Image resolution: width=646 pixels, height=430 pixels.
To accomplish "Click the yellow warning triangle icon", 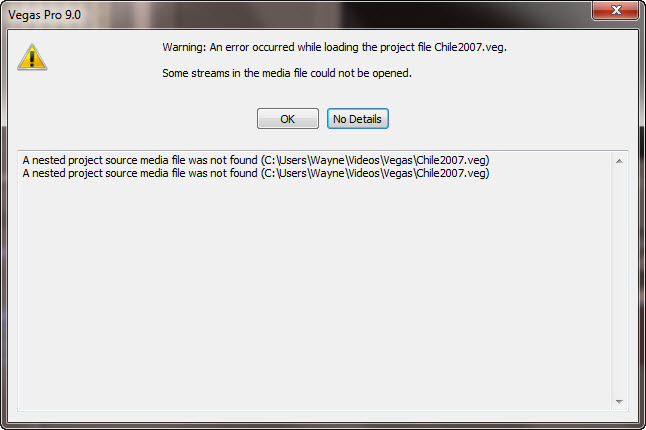I will pyautogui.click(x=32, y=57).
